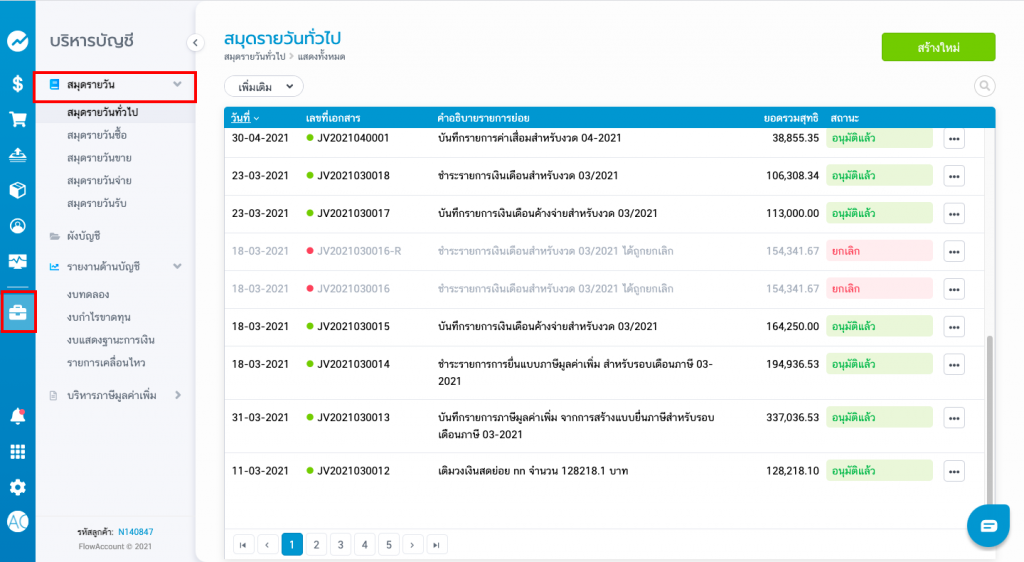The height and width of the screenshot is (562, 1024).
Task: Open the contacts person icon in sidebar
Action: point(18,226)
